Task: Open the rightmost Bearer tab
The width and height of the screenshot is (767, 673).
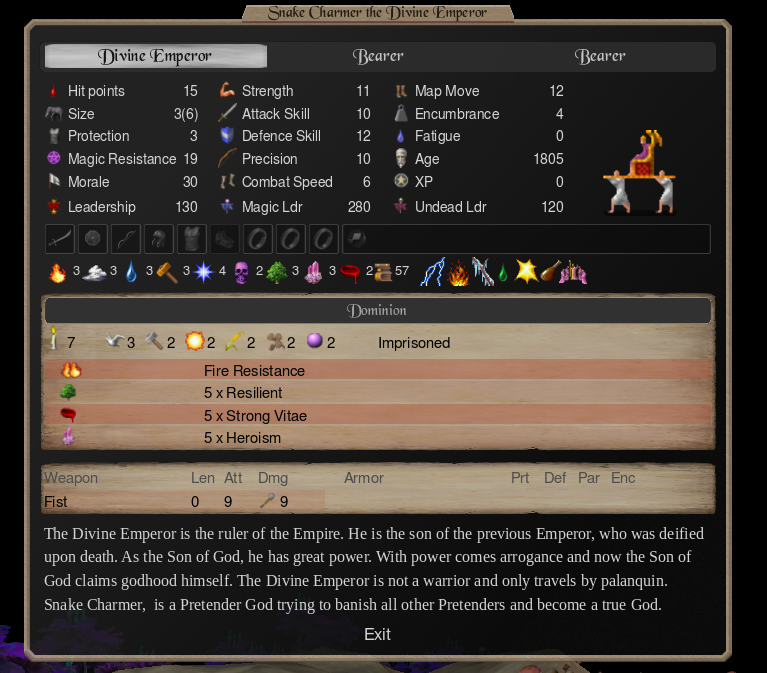Action: click(600, 56)
